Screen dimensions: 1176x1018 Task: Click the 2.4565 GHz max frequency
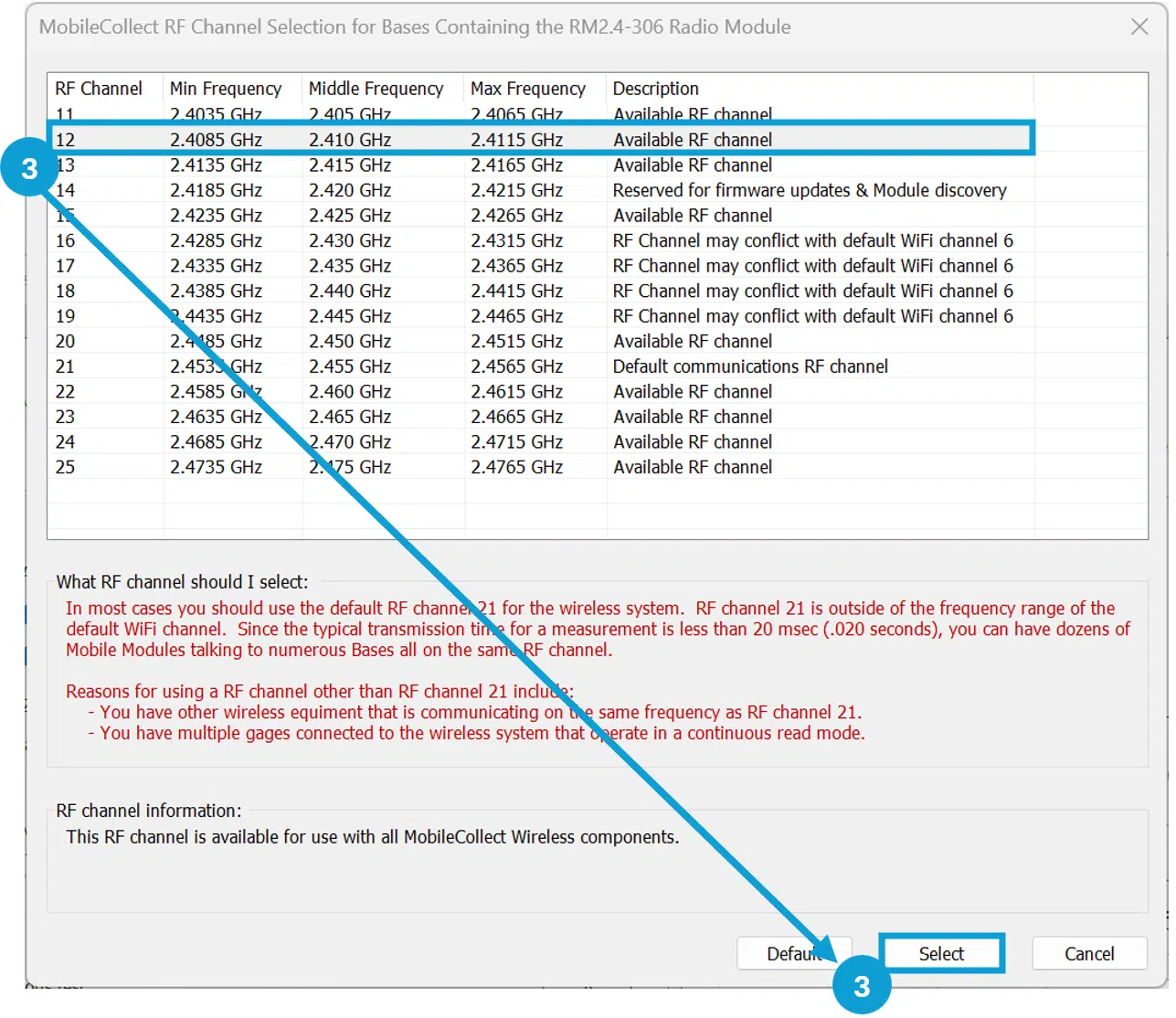point(516,366)
